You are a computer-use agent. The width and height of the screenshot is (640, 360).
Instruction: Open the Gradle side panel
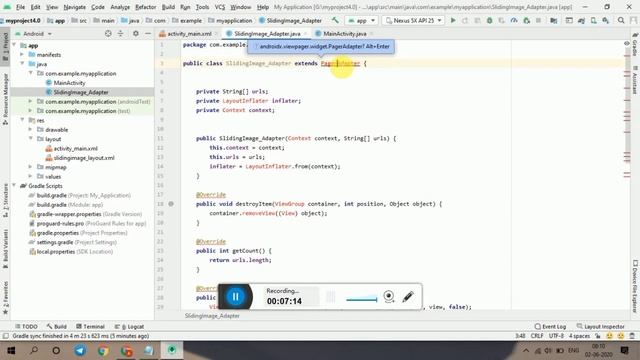pyautogui.click(x=635, y=45)
